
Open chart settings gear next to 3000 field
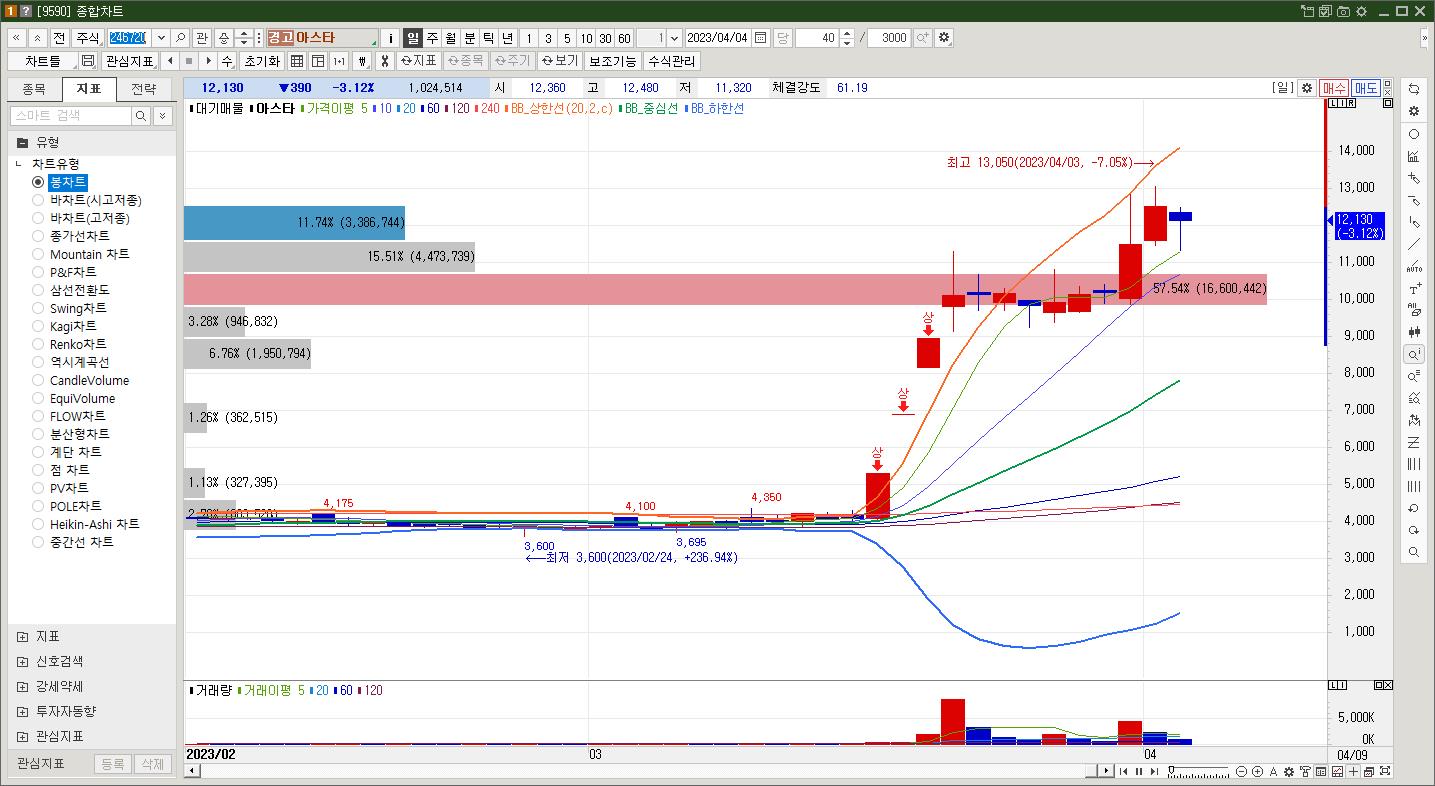[944, 38]
